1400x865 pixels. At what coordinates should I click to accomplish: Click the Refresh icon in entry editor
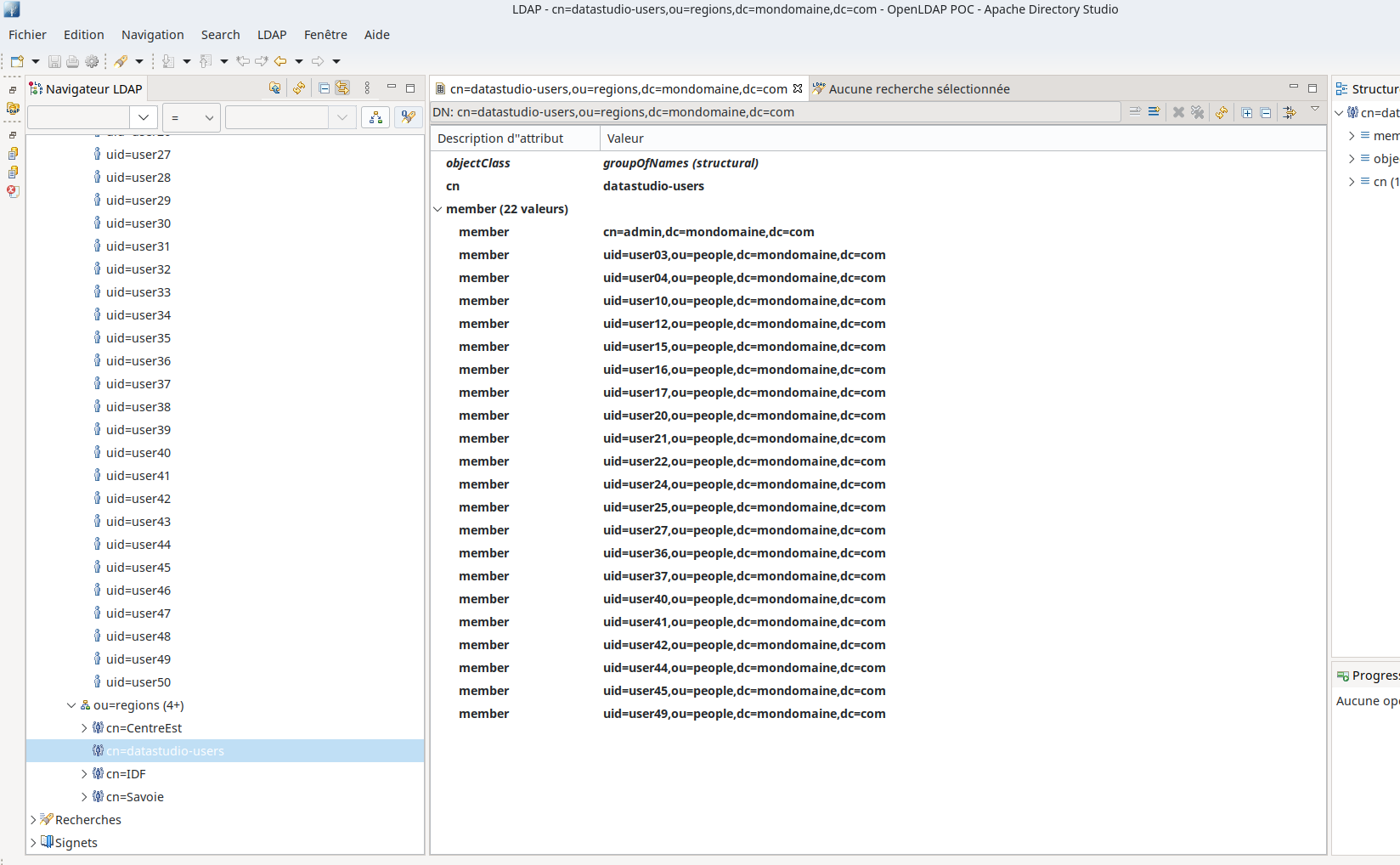coord(1222,112)
